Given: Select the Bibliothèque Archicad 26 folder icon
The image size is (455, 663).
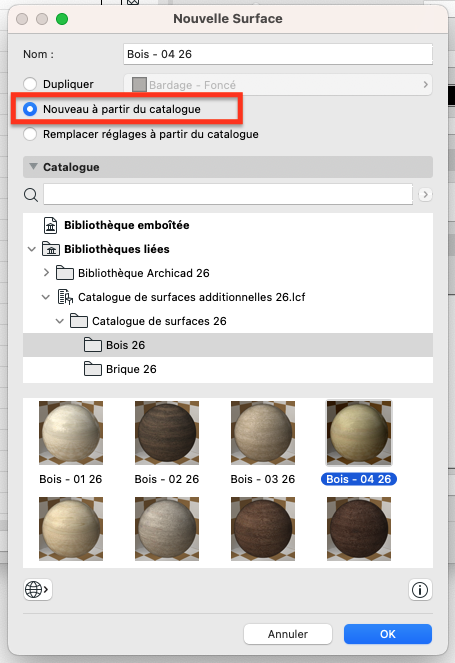Looking at the screenshot, I should coord(65,273).
